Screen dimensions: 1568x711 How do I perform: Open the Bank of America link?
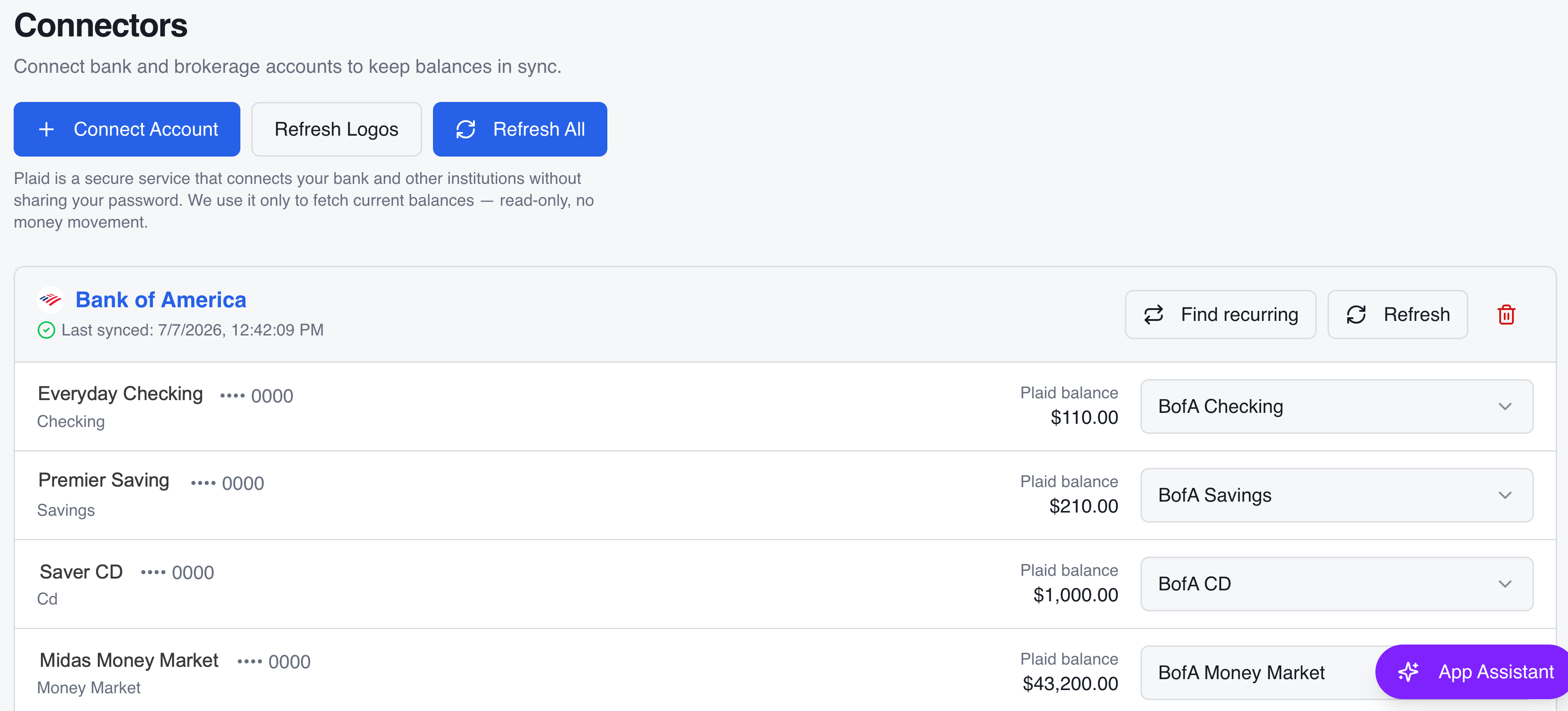[x=161, y=300]
